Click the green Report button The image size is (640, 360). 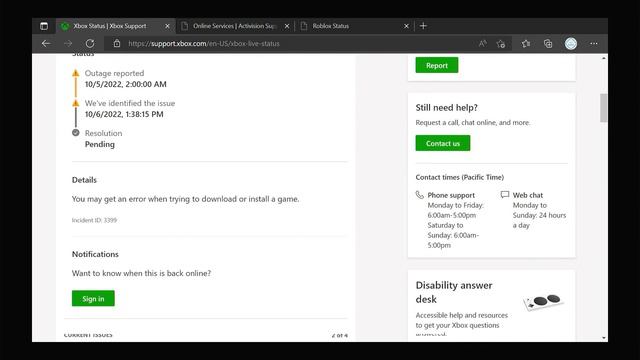coord(437,65)
